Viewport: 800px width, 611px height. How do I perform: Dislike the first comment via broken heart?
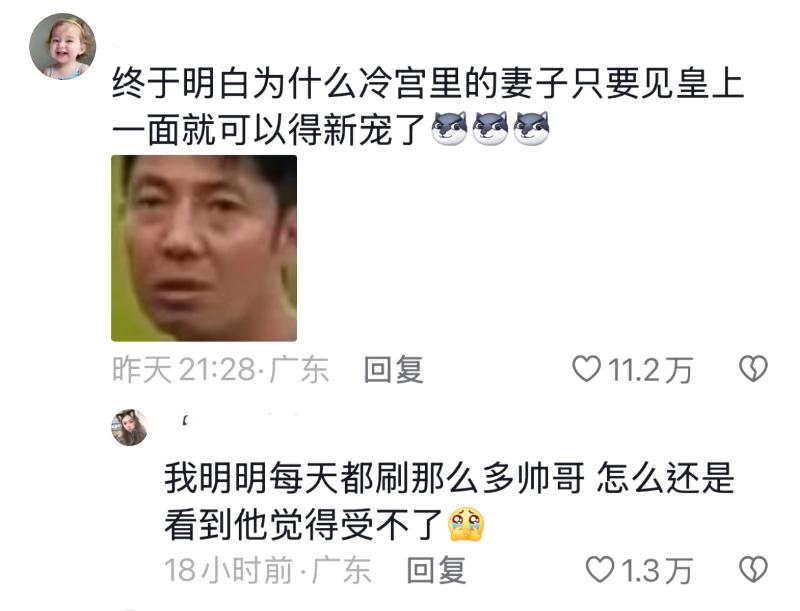click(753, 369)
